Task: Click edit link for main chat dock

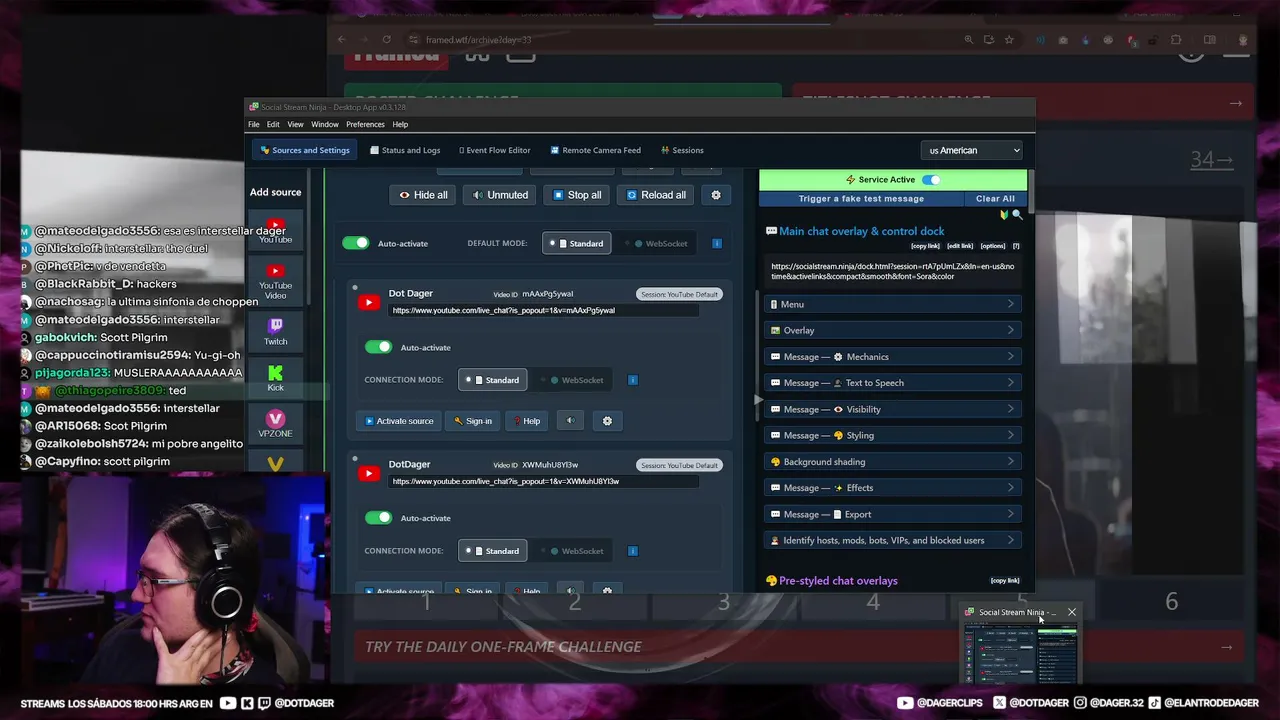Action: (960, 246)
